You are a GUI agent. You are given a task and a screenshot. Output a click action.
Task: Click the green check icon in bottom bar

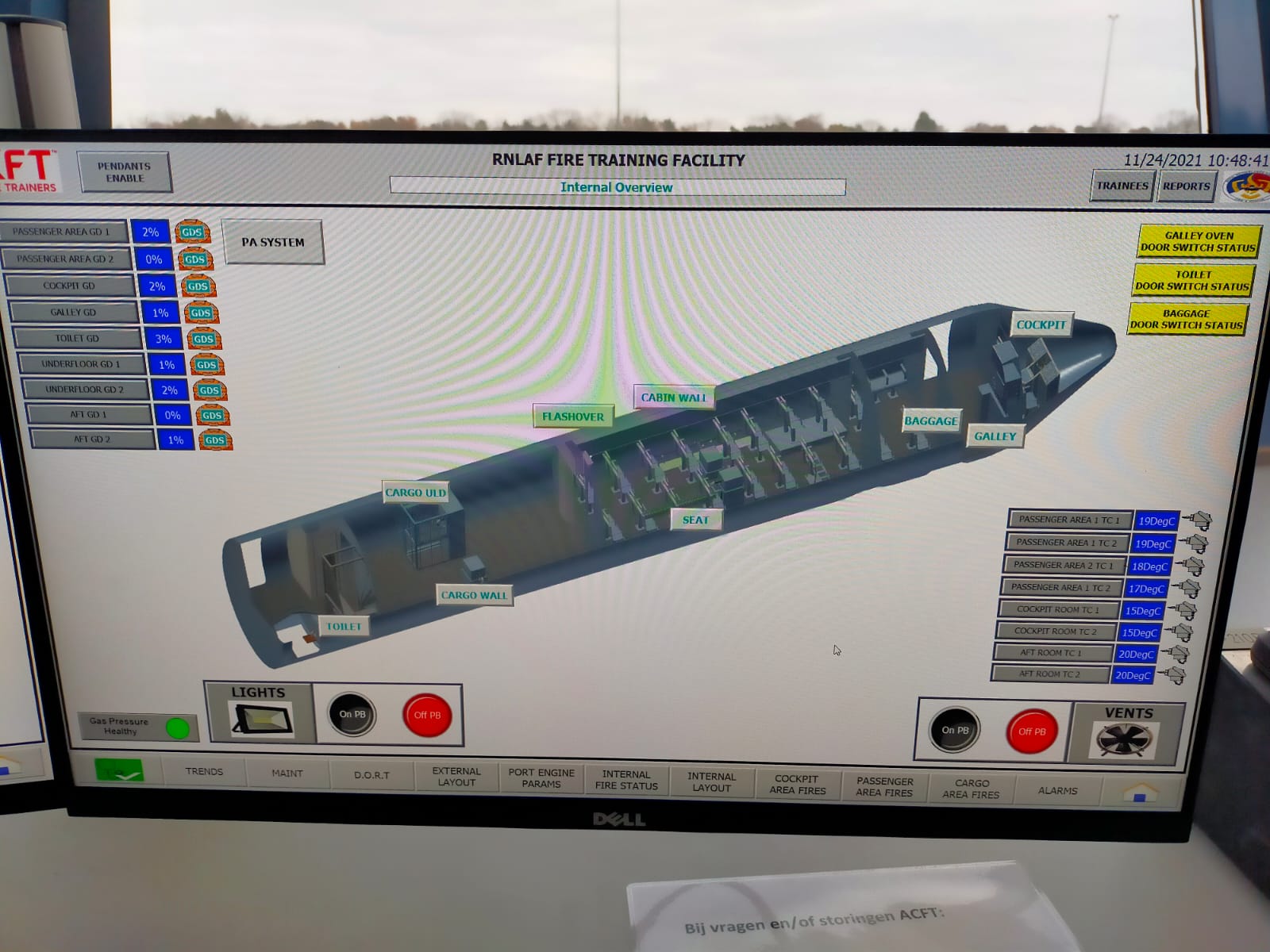pos(119,770)
